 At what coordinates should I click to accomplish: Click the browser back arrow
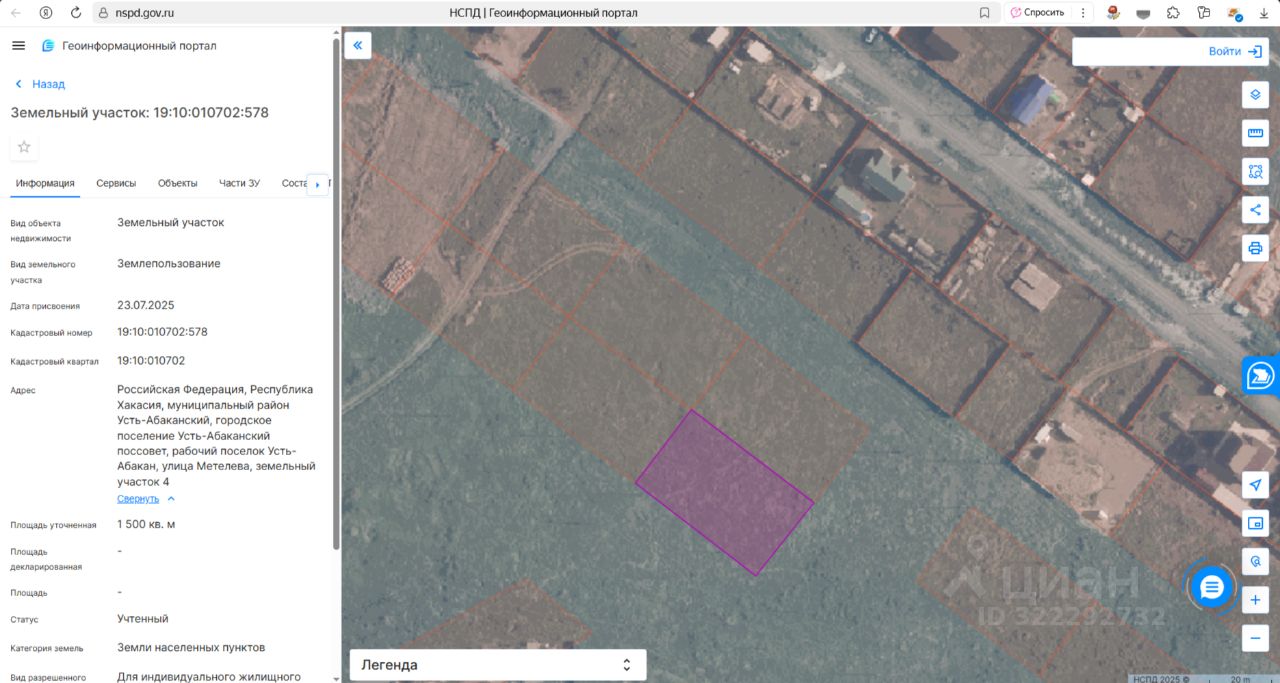[x=16, y=13]
